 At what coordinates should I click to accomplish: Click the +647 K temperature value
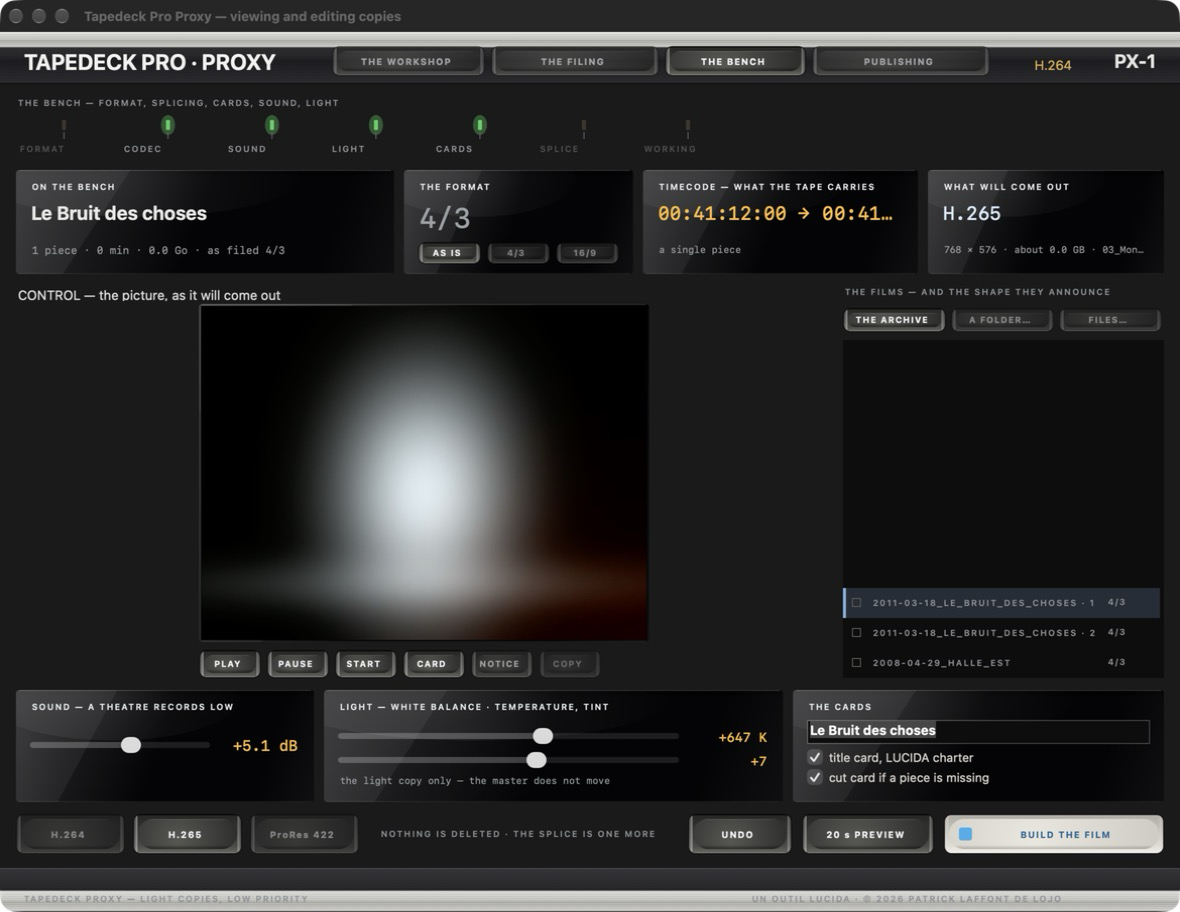point(742,737)
